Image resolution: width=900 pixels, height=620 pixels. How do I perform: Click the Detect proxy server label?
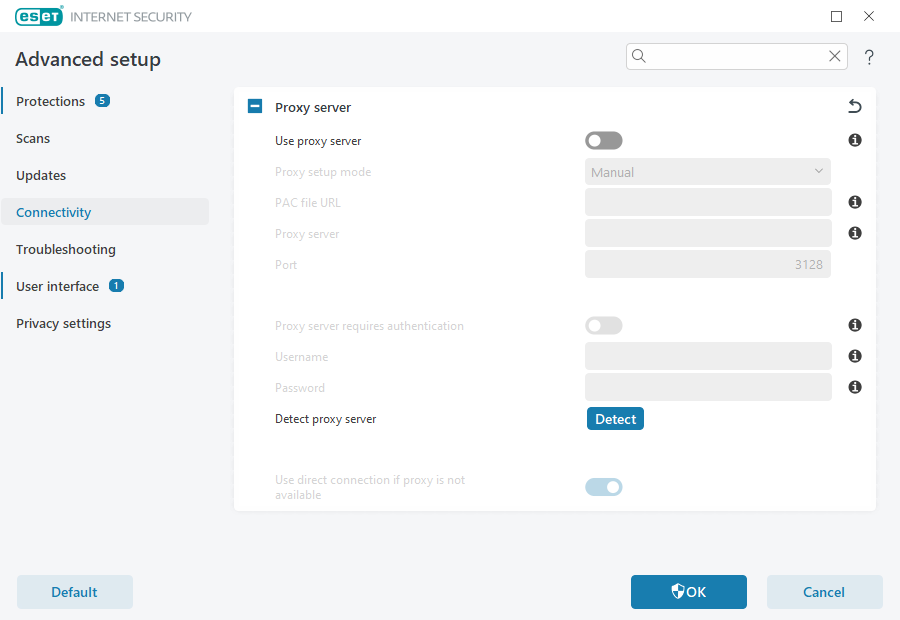[x=325, y=419]
